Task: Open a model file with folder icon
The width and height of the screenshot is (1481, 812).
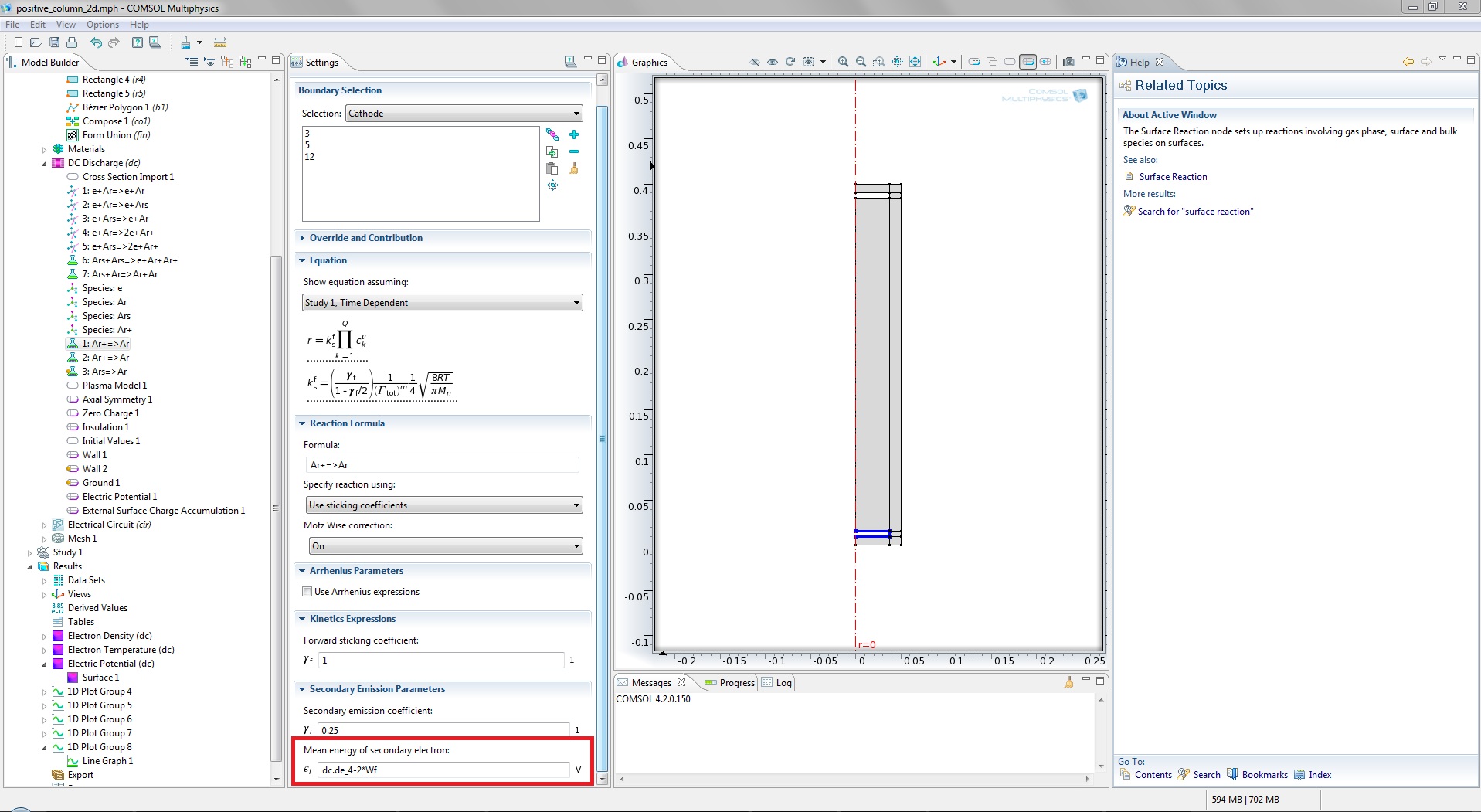Action: point(36,42)
